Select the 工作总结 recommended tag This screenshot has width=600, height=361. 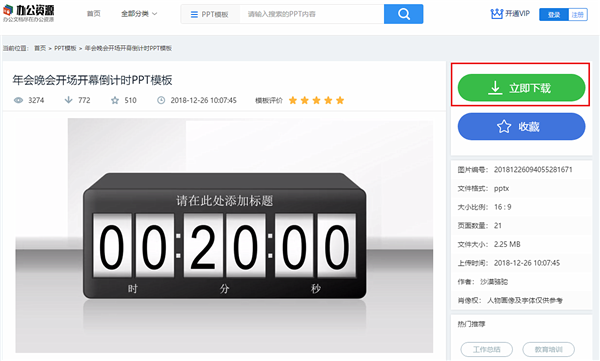486,349
